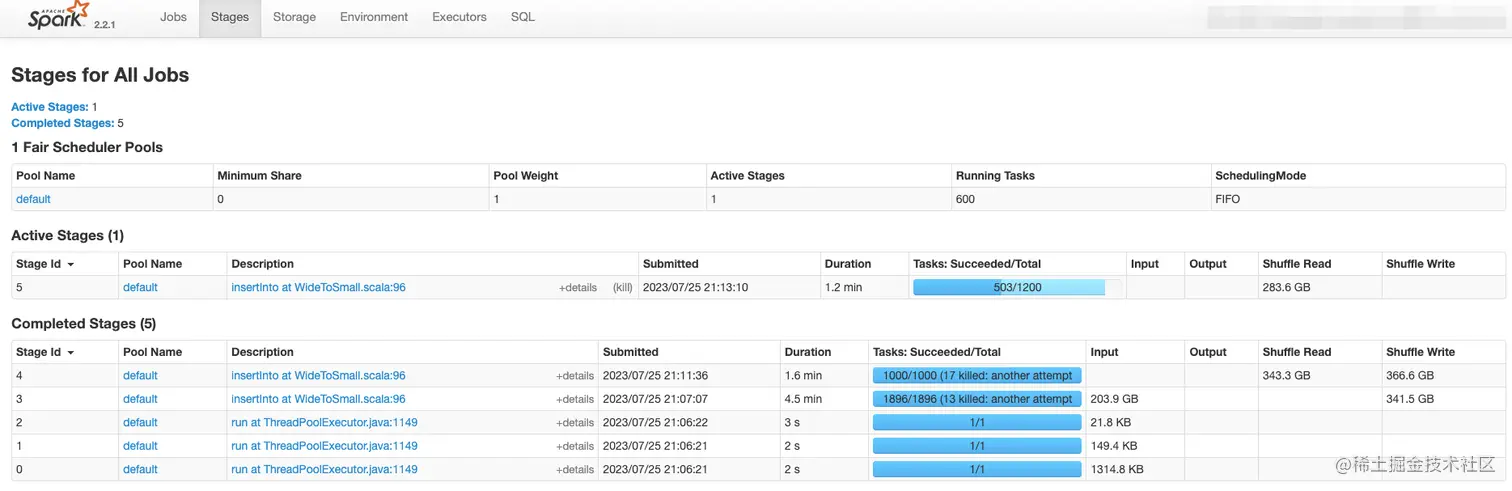Expand +details for completed stage 2
Image resolution: width=1512 pixels, height=491 pixels.
pos(575,423)
